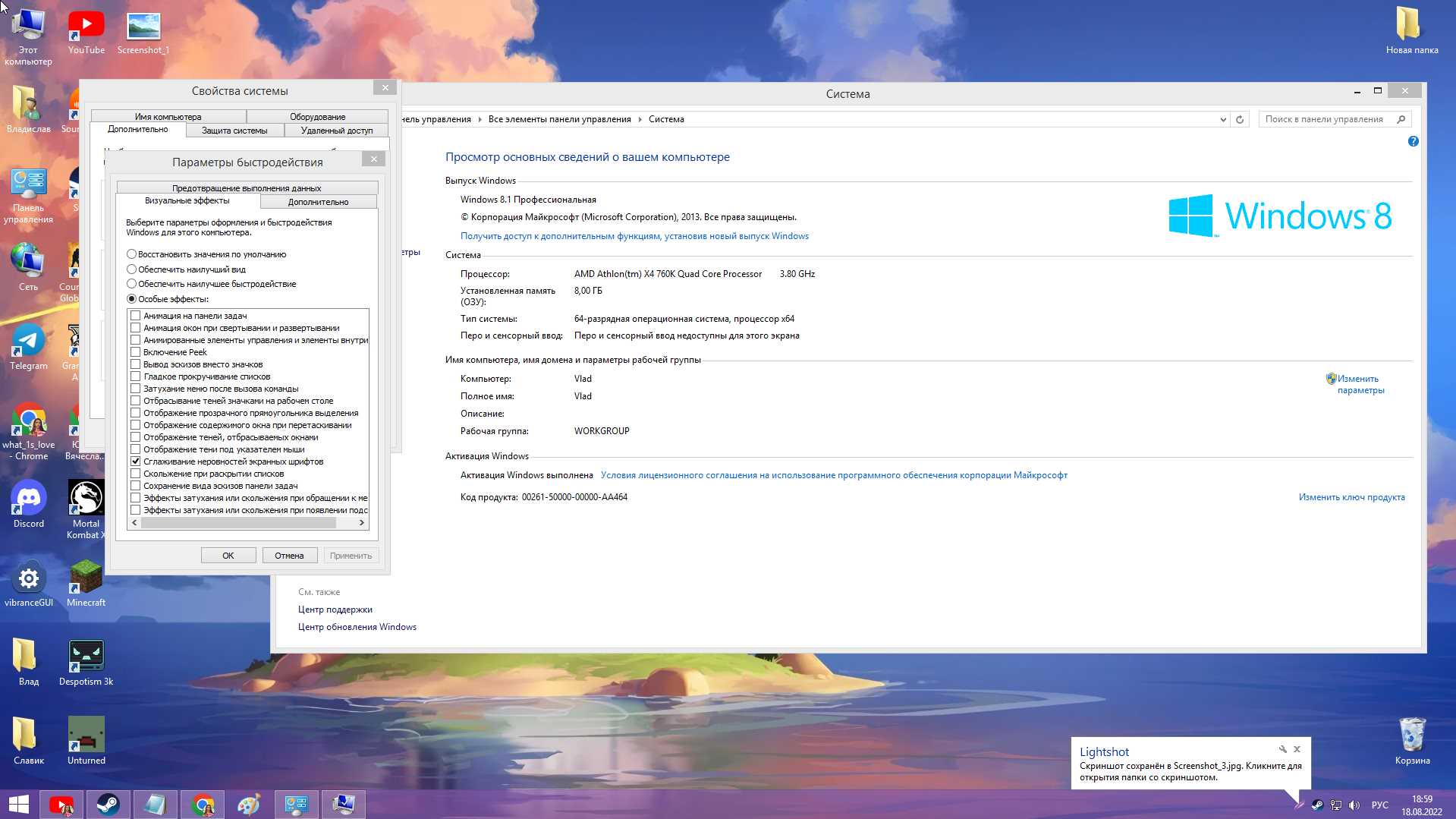
Task: Select the Minecraft desktop icon
Action: (86, 584)
